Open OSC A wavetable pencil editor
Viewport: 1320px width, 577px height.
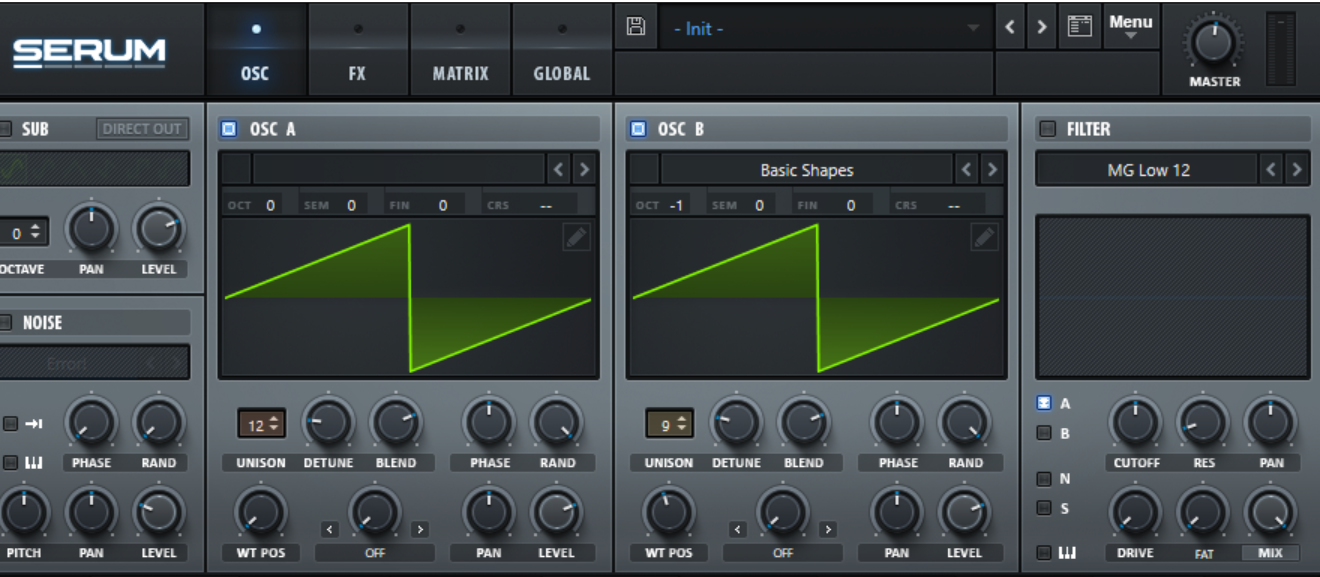coord(576,237)
